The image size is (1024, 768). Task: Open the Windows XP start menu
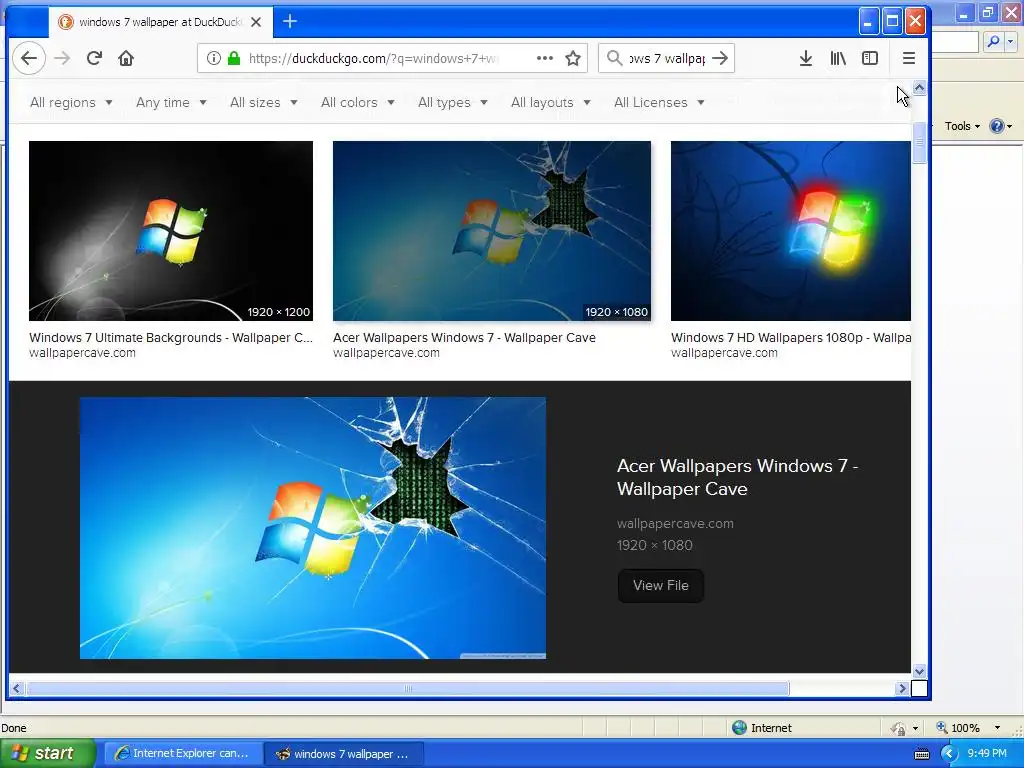click(47, 753)
